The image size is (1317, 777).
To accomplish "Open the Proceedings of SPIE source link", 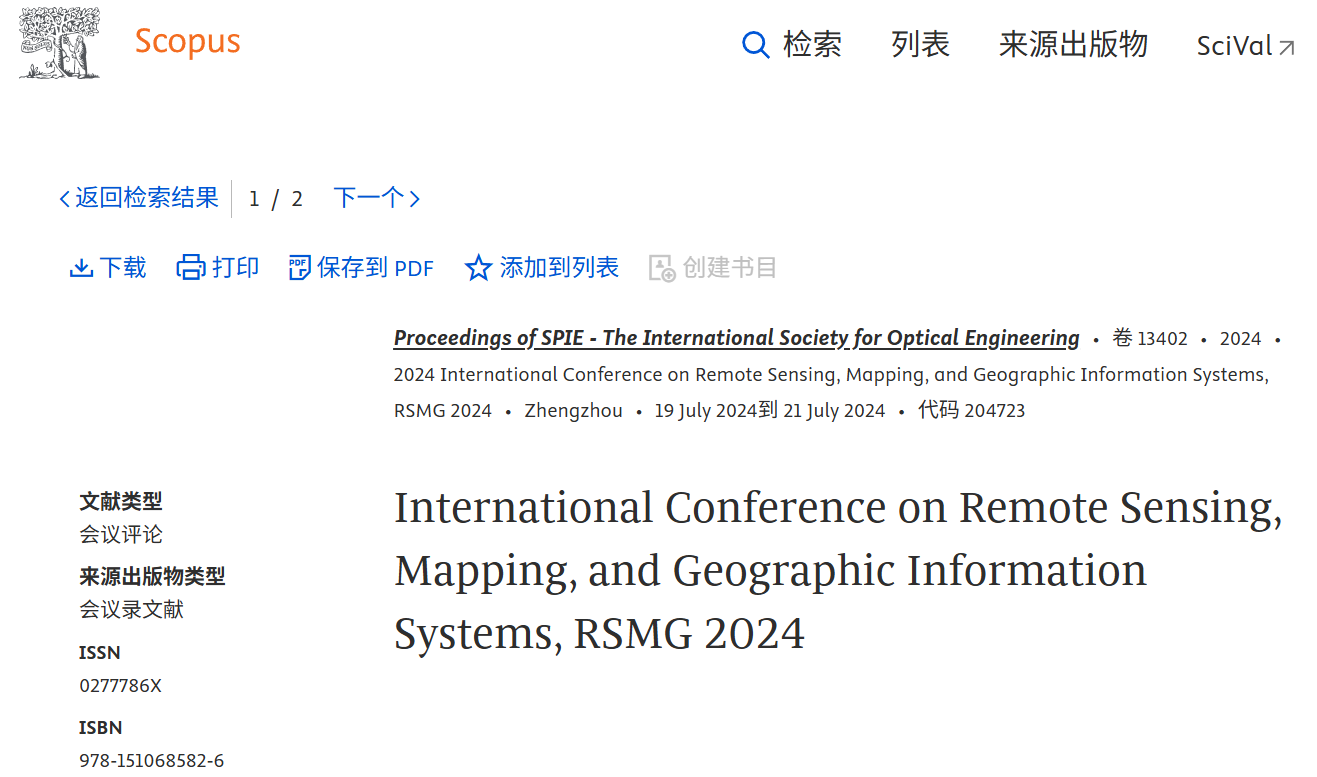I will [x=736, y=338].
